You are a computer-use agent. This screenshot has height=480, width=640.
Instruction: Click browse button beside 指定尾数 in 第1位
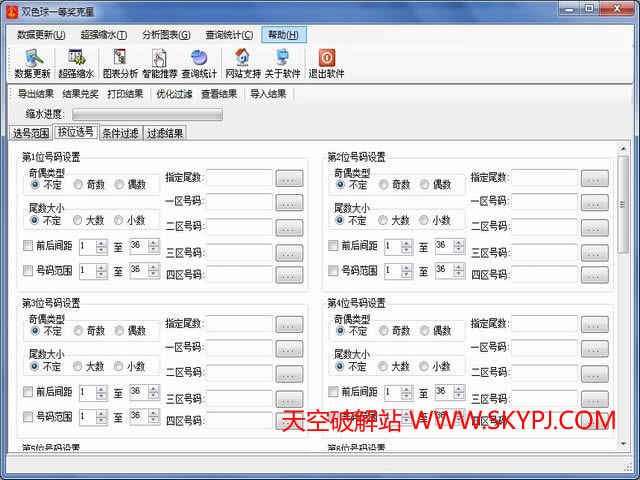(x=289, y=178)
